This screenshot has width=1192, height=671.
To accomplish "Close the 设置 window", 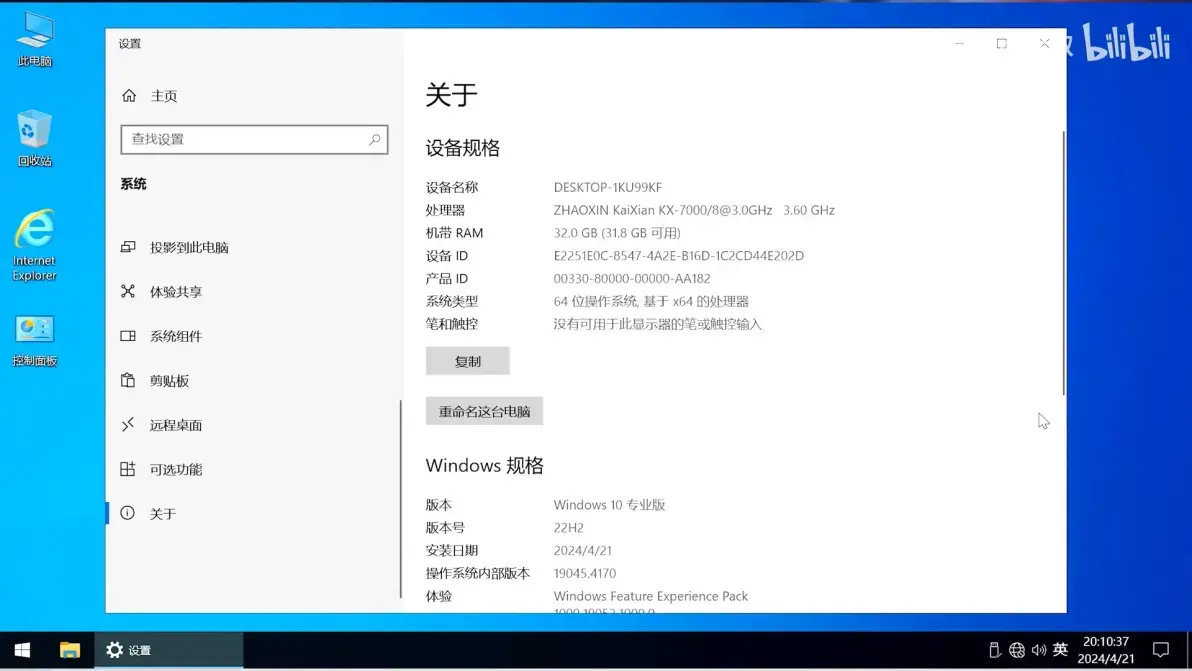I will (1045, 43).
